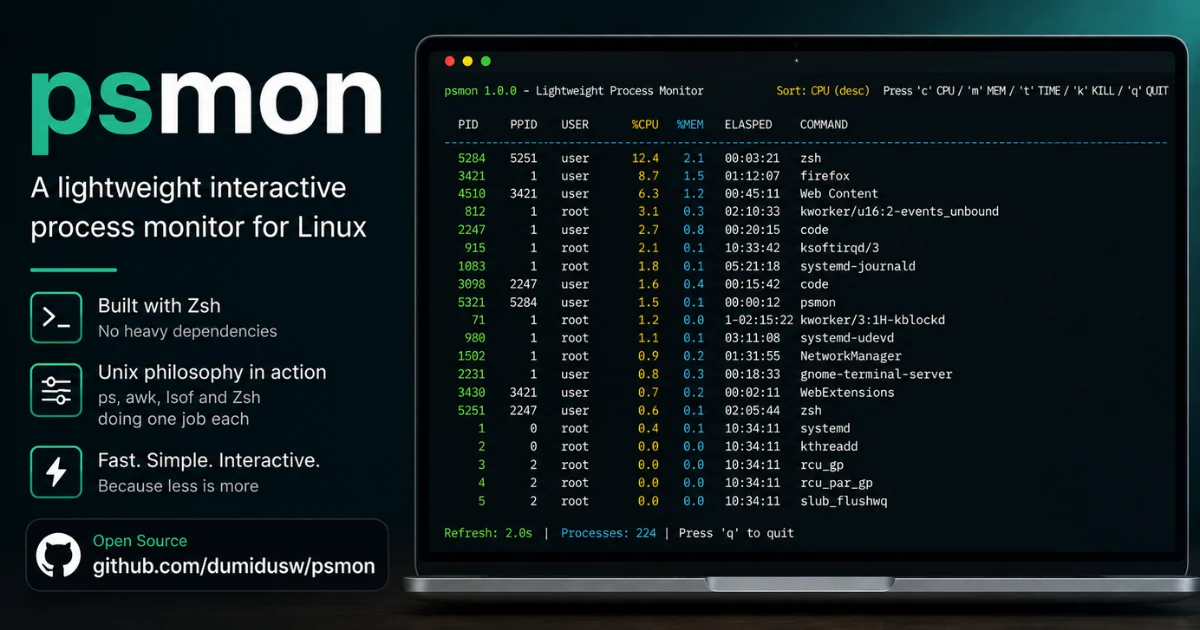Screen dimensions: 1200x630
Task: Select the systemd-journald process
Action: click(x=857, y=266)
